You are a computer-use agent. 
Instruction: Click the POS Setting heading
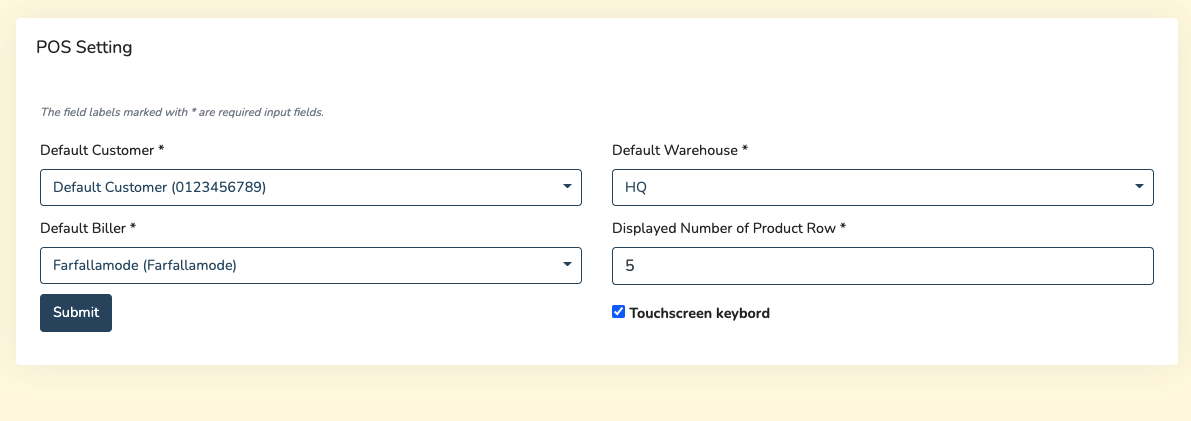point(84,47)
